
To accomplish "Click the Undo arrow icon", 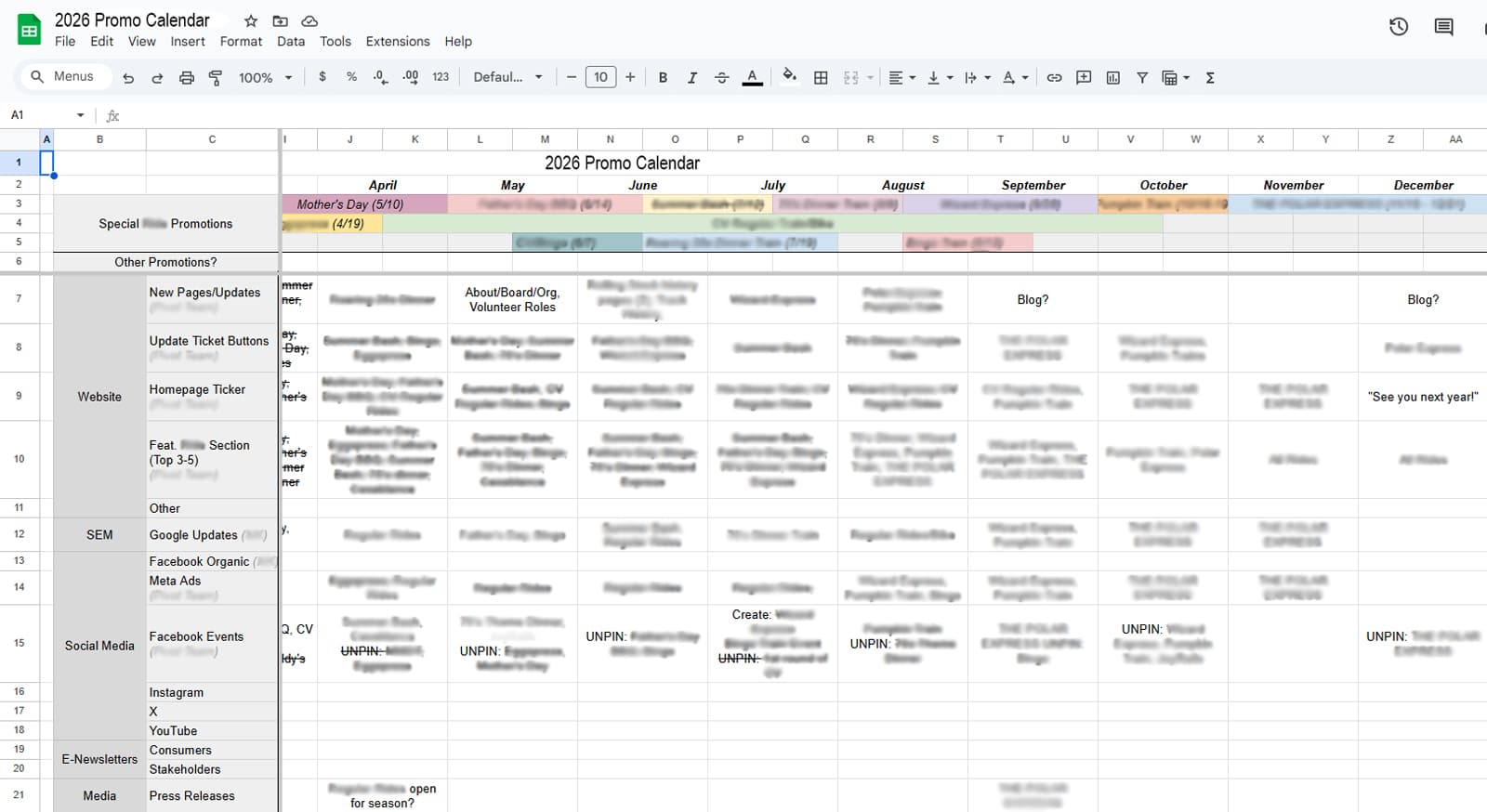I will click(x=128, y=78).
